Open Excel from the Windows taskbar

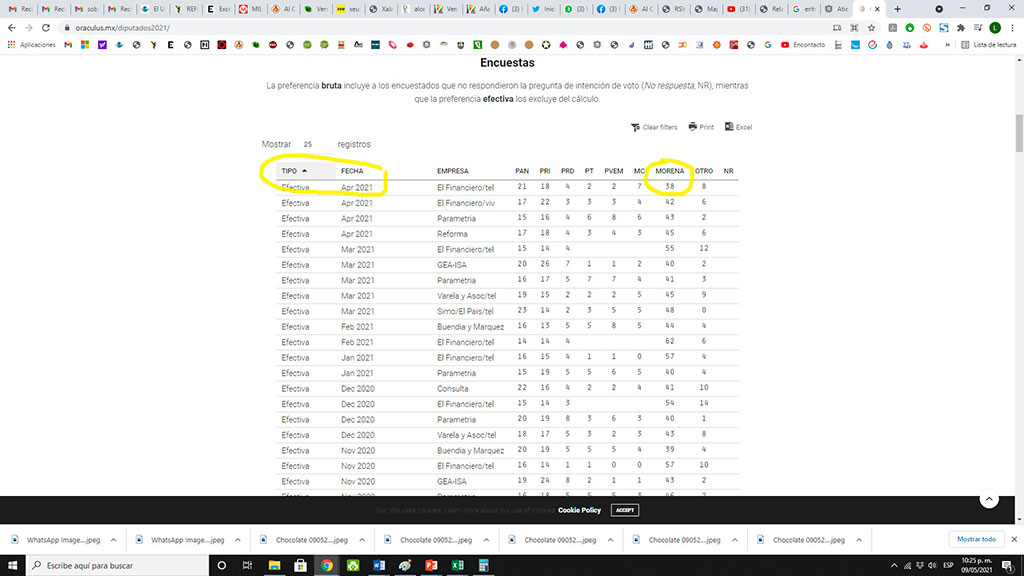pyautogui.click(x=457, y=565)
